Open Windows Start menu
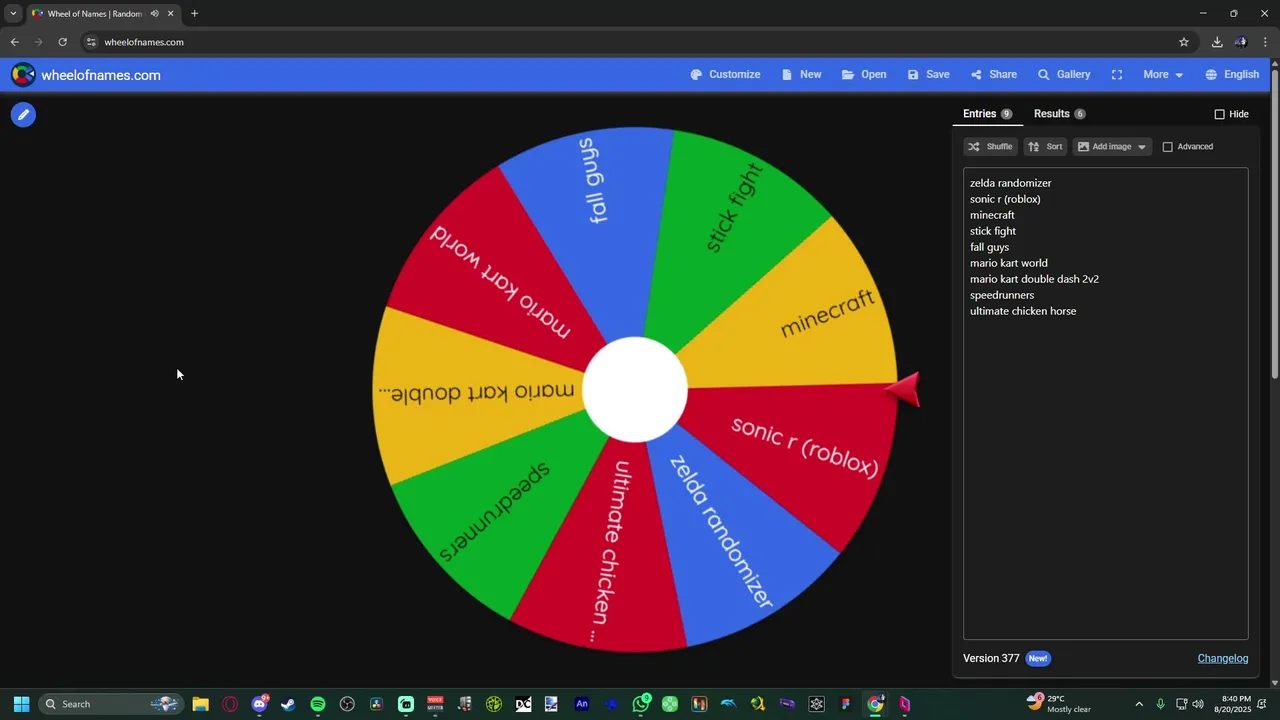 coord(21,704)
